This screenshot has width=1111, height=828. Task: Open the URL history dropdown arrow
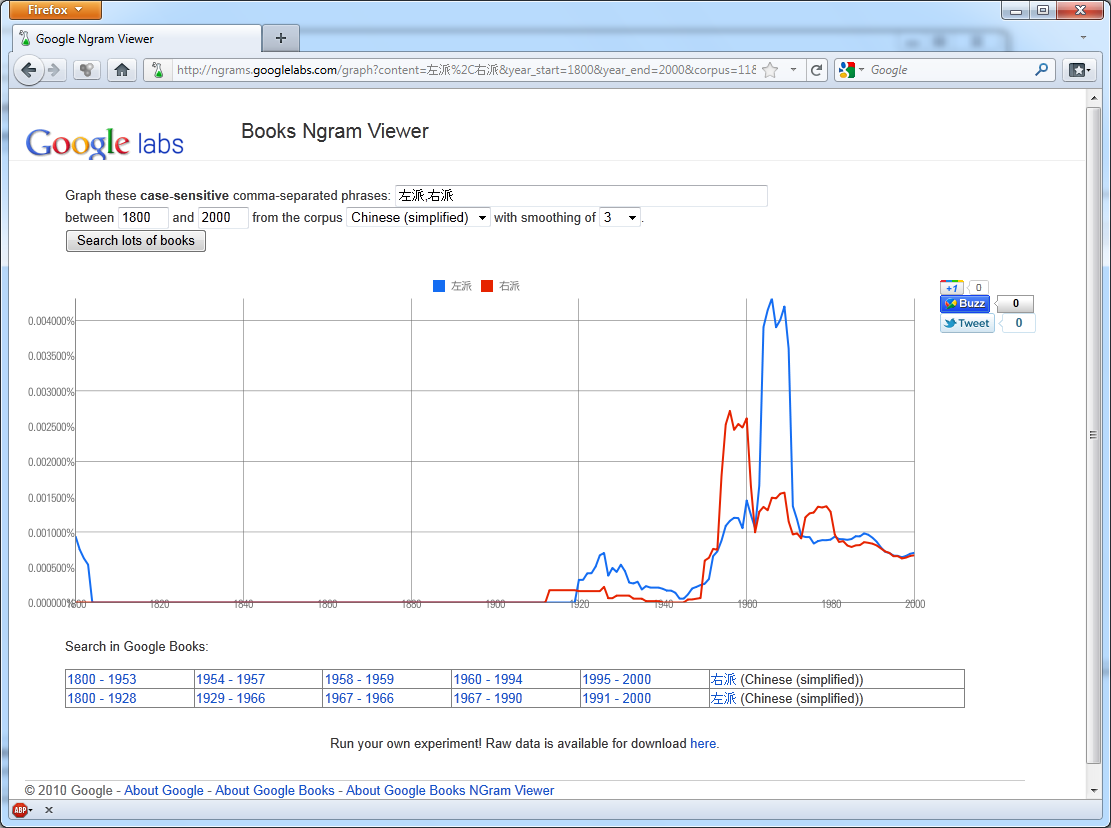tap(793, 69)
